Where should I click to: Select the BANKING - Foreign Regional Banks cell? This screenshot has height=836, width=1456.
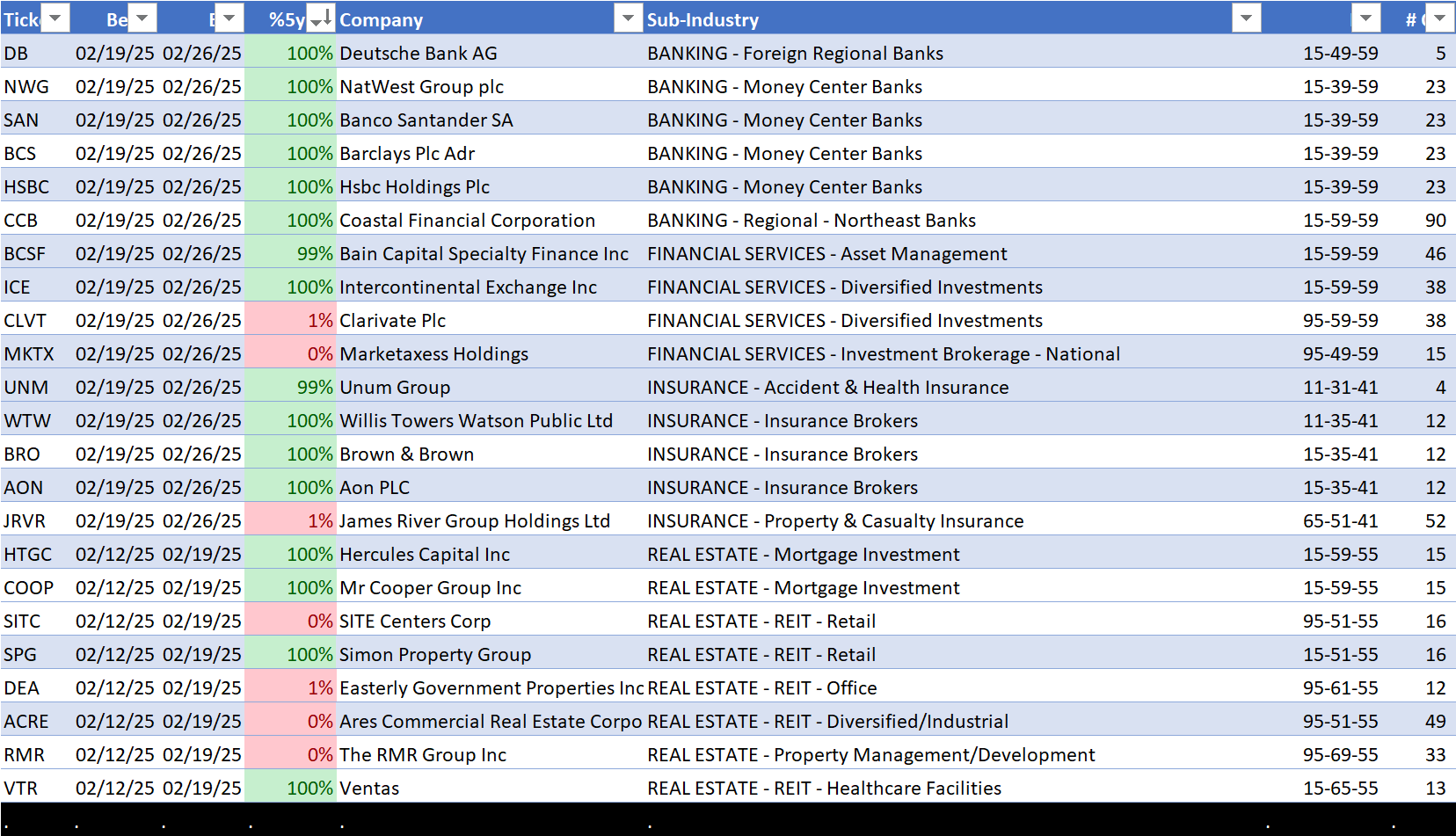point(954,53)
